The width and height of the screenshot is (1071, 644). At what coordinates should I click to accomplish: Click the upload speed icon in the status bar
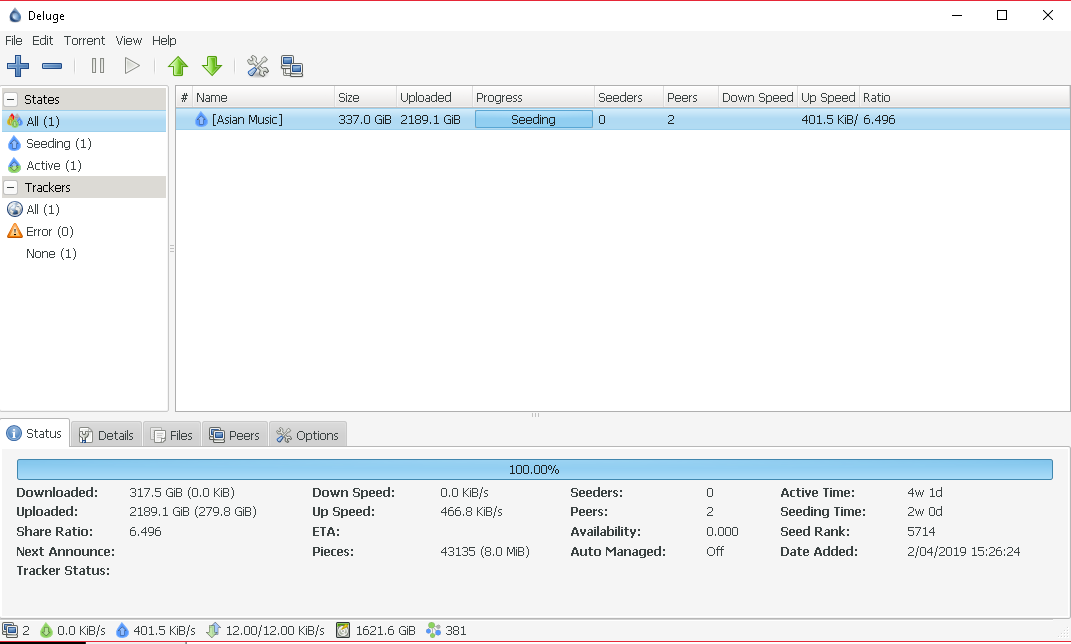pos(122,630)
